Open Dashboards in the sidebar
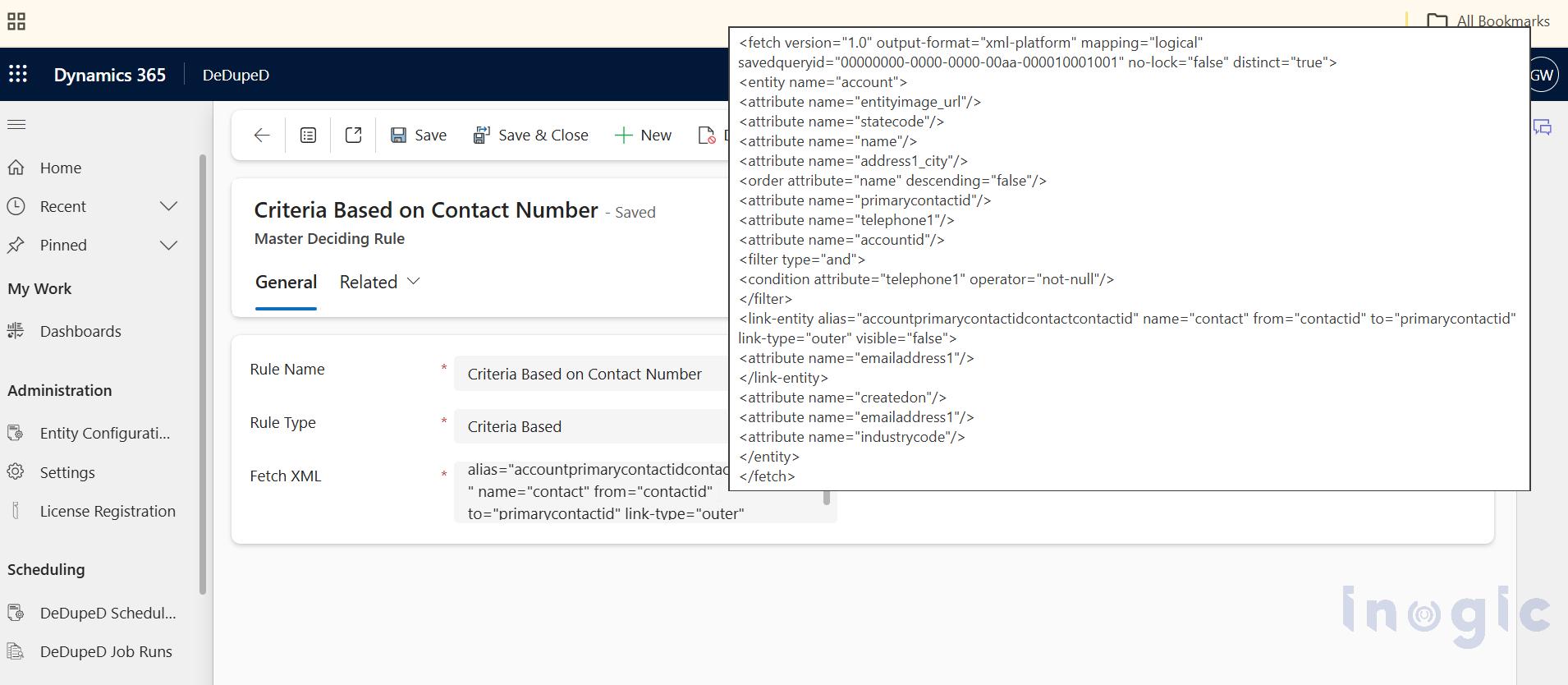The image size is (1568, 685). (80, 331)
